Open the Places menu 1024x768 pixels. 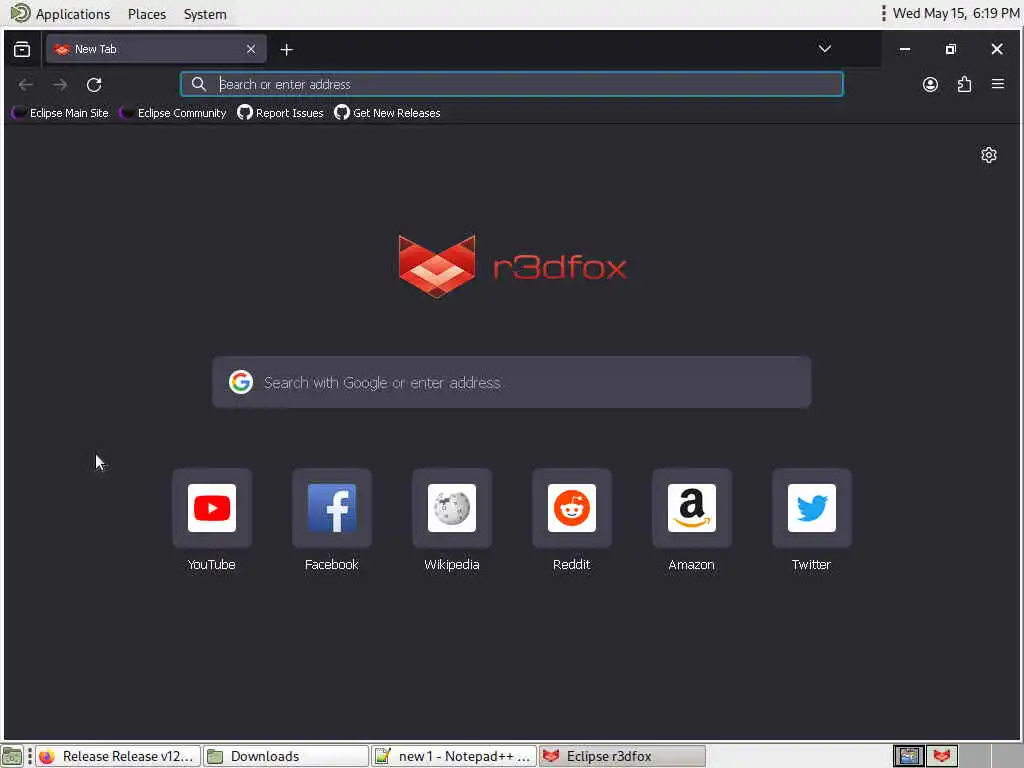click(147, 14)
